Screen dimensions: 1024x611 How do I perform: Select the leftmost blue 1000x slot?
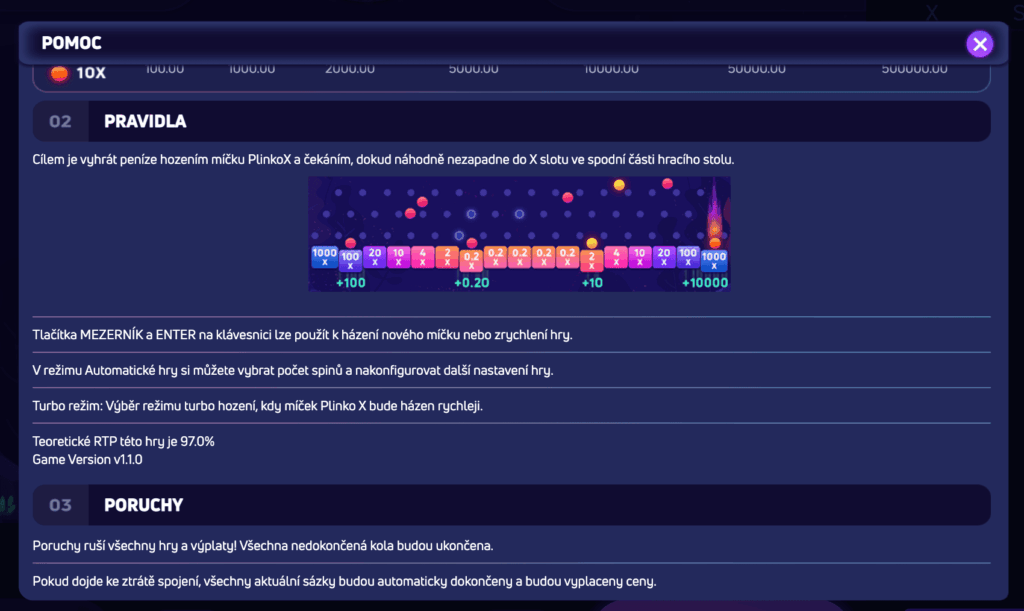[x=324, y=257]
